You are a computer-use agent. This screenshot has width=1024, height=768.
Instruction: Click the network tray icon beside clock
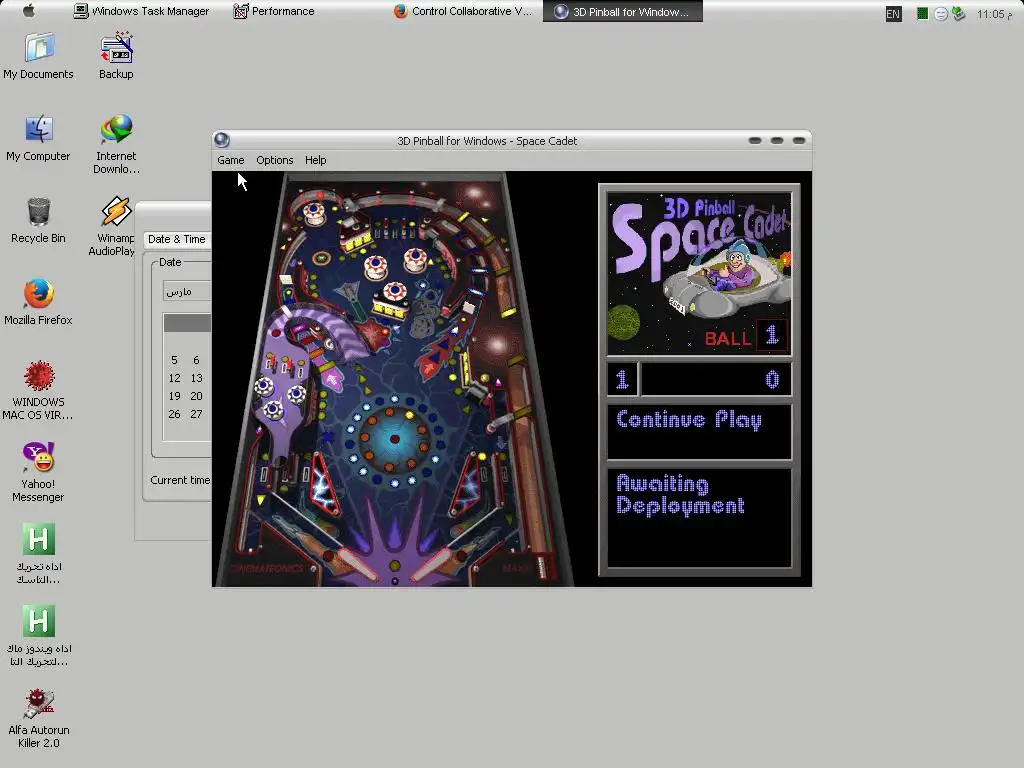[959, 13]
